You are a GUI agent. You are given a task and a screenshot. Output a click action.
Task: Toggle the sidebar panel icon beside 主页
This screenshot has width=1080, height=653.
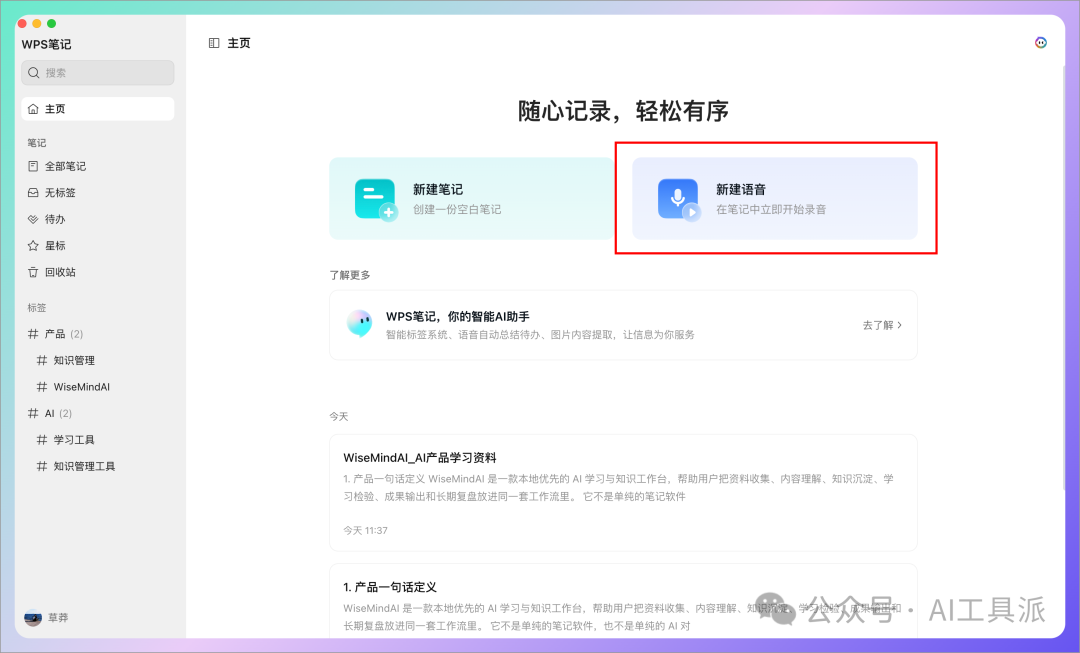click(x=214, y=43)
